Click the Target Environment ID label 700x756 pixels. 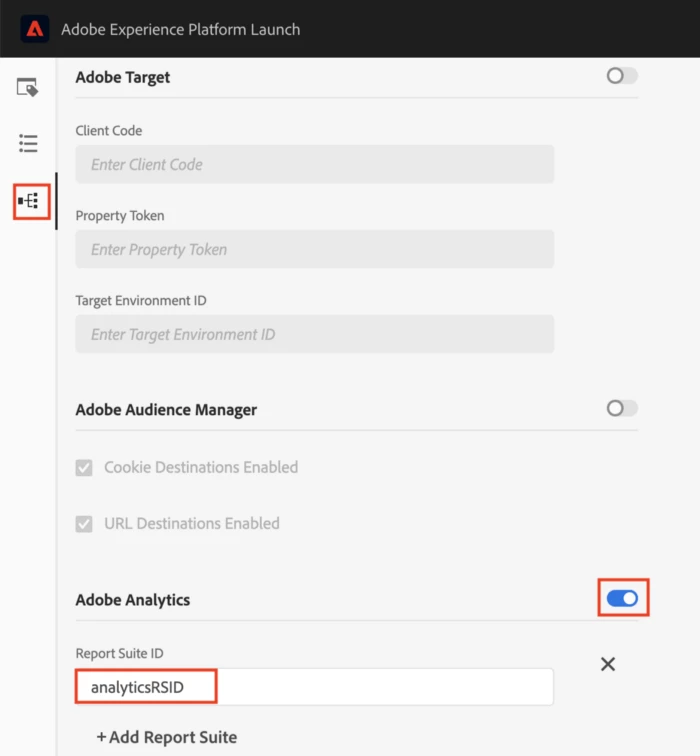tap(141, 300)
